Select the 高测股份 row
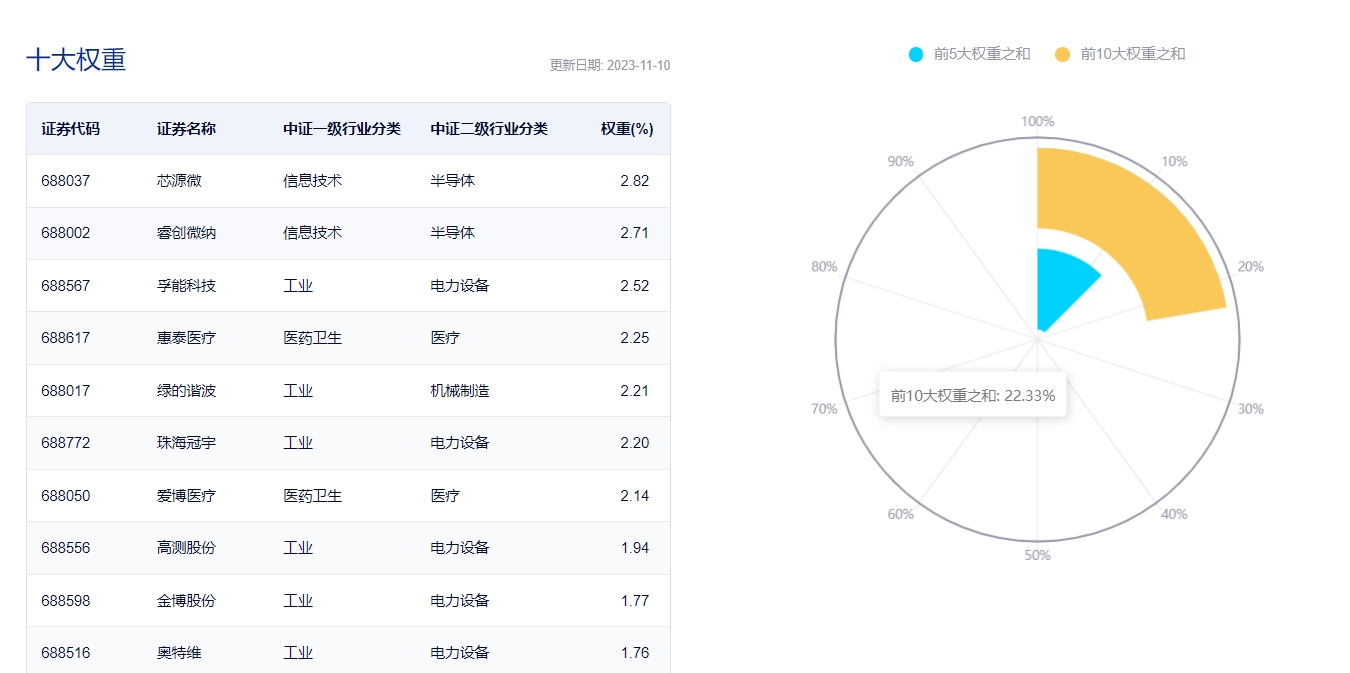The width and height of the screenshot is (1350, 673). click(x=186, y=548)
